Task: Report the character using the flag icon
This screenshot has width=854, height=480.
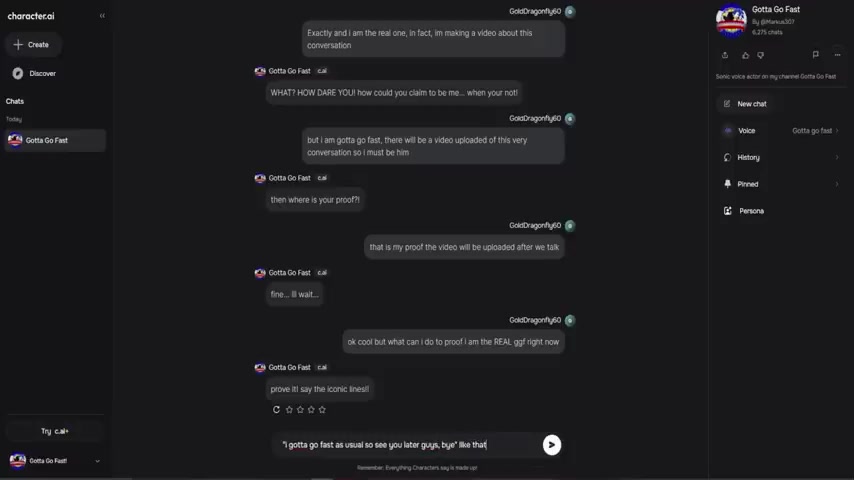Action: [815, 54]
